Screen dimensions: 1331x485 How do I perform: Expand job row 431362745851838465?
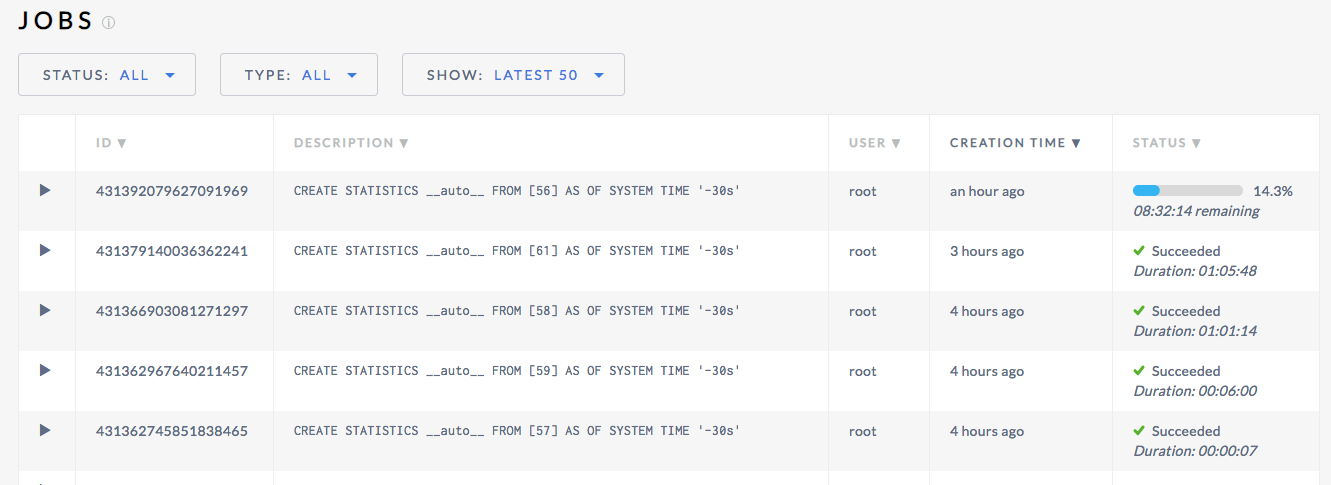pyautogui.click(x=45, y=430)
